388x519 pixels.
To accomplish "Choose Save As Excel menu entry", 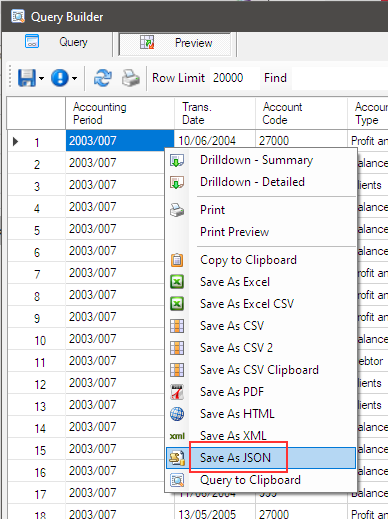I will (261, 282).
